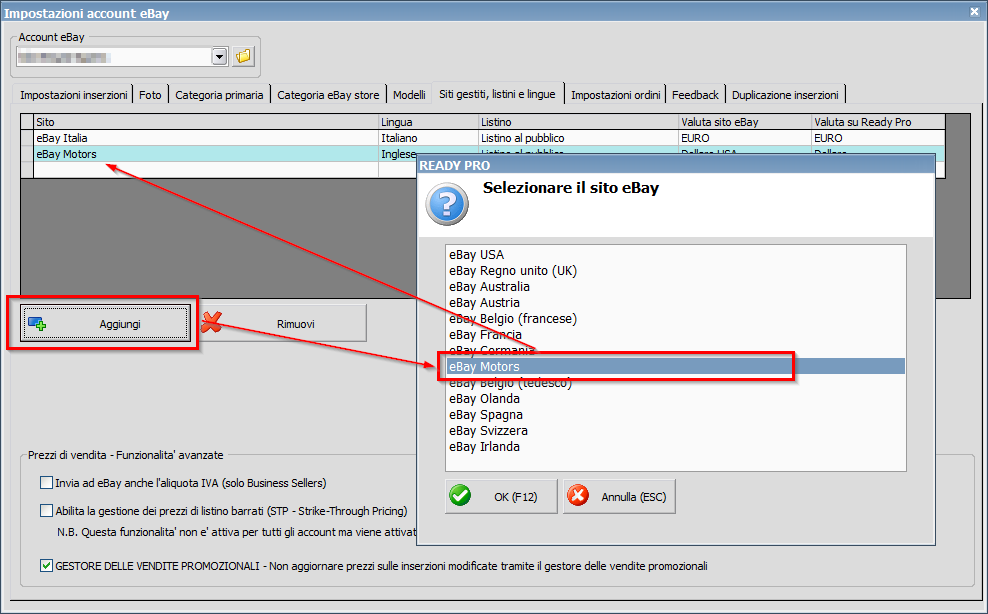Select Siti gestiti, listini e lingue tab
Screen dimensions: 988x614
point(497,94)
